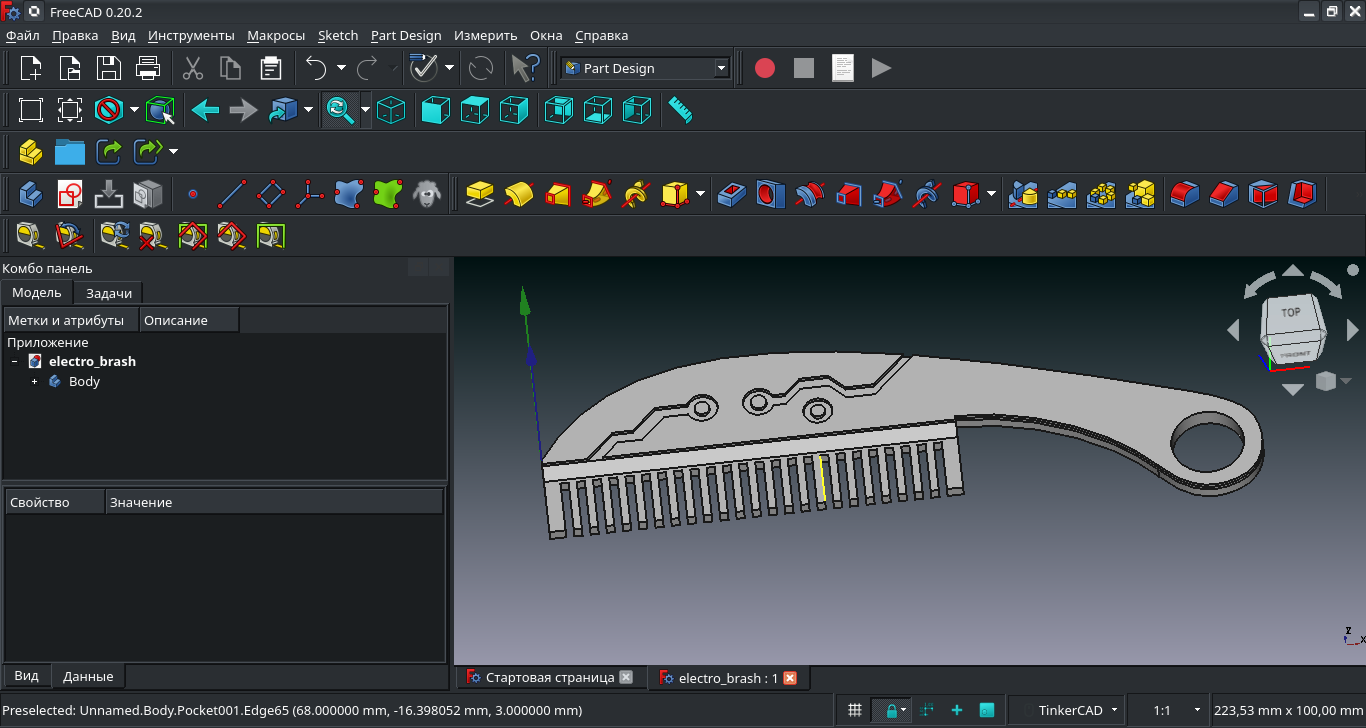The height and width of the screenshot is (728, 1366).
Task: Click the Fit All view icon
Action: coord(31,110)
